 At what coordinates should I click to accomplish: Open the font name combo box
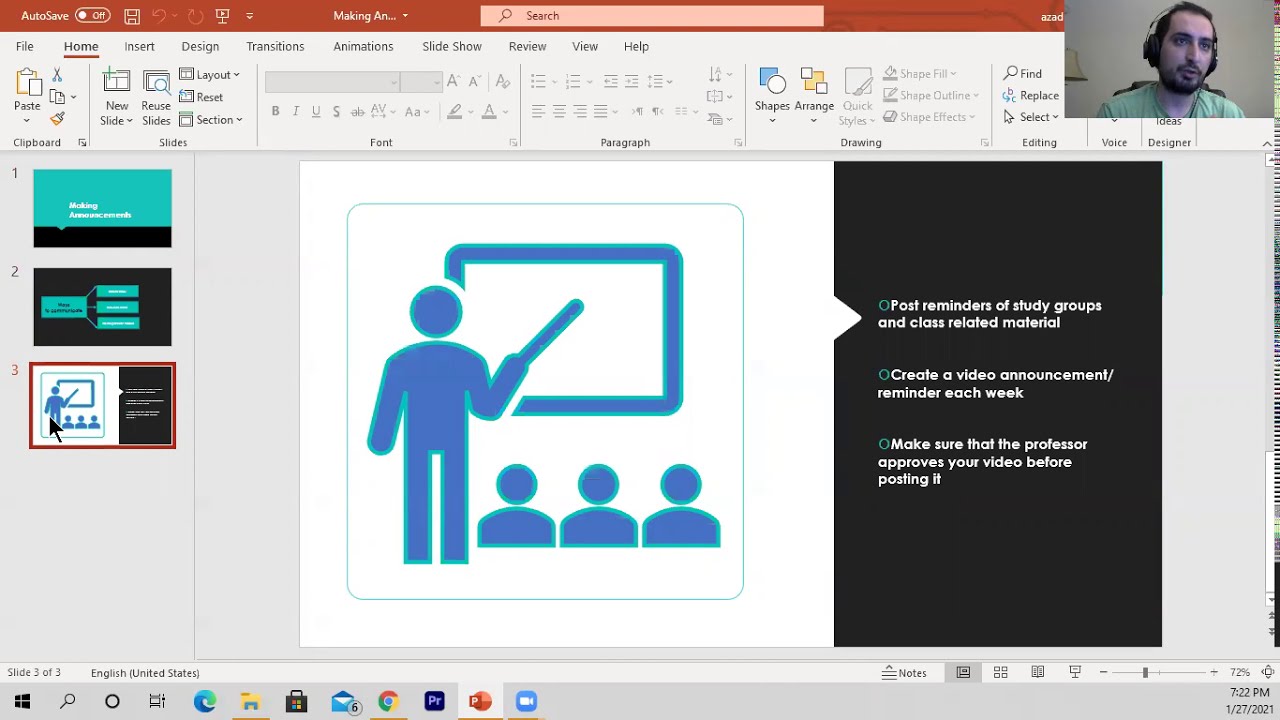[332, 81]
